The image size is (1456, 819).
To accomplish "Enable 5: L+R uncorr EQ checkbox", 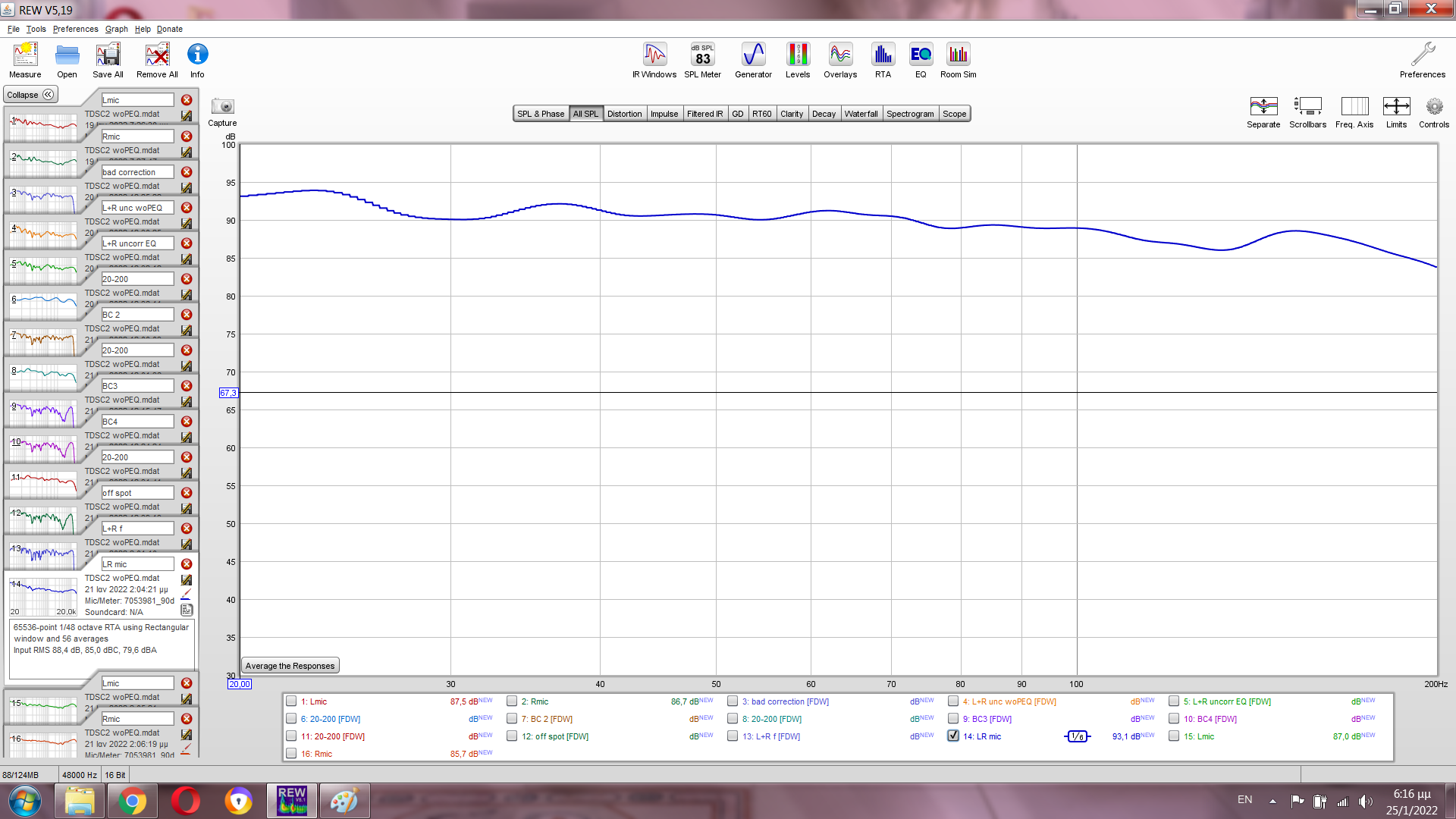I will [1174, 701].
